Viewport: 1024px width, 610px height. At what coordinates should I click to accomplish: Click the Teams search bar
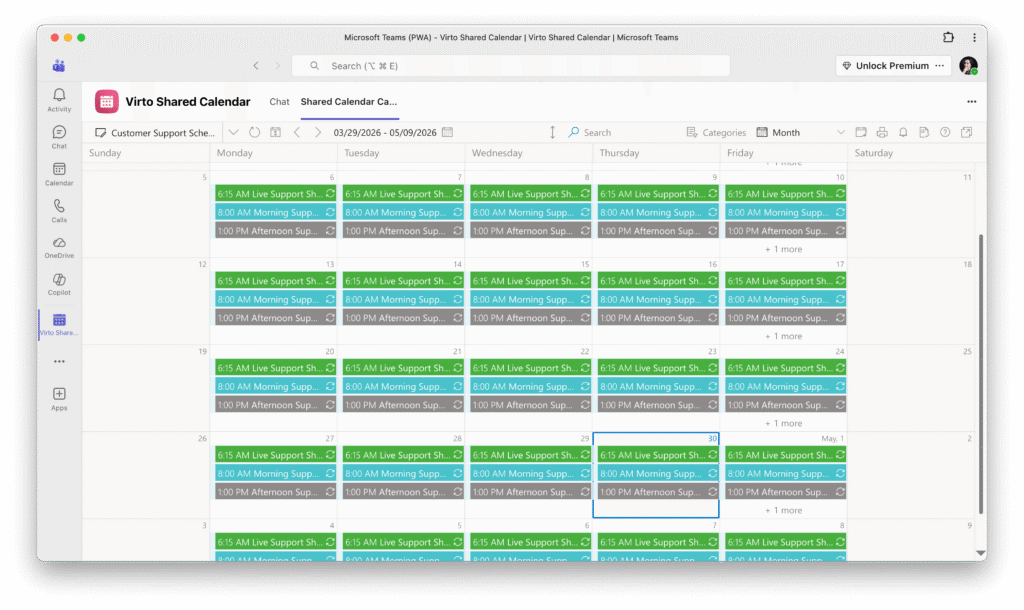tap(511, 65)
